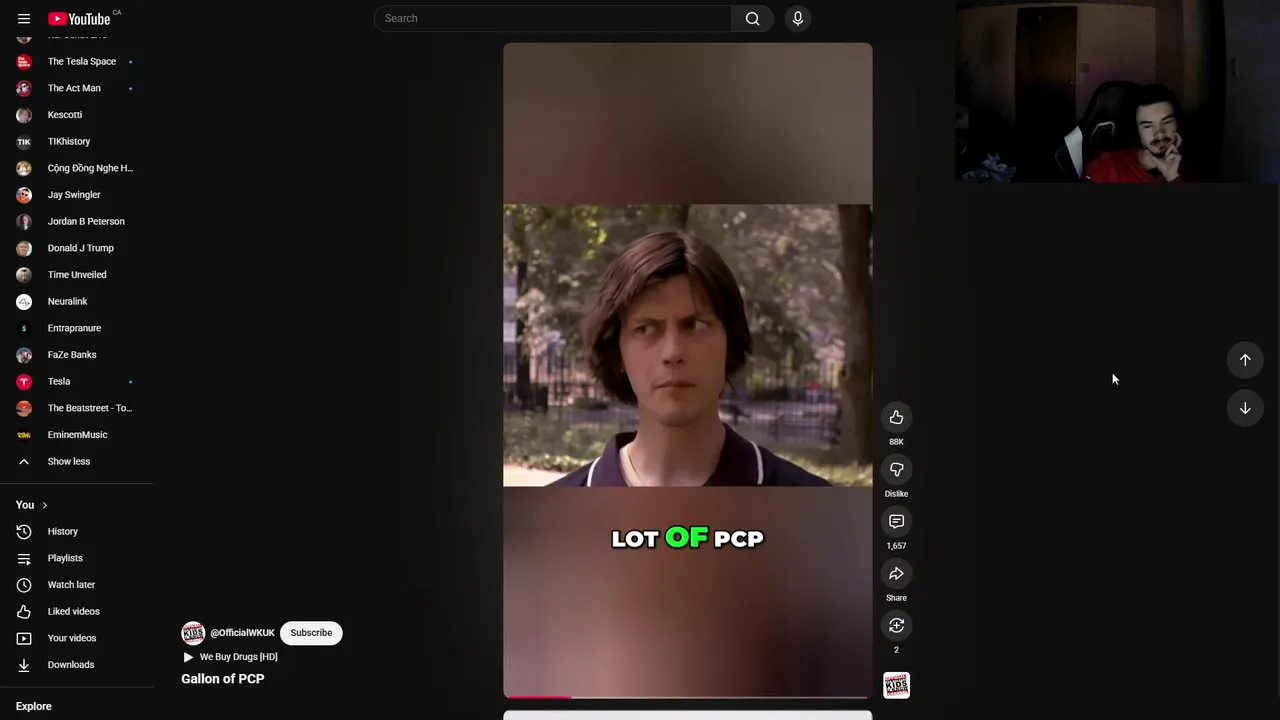Share this Short
Screen dimensions: 1280x720
pos(896,573)
